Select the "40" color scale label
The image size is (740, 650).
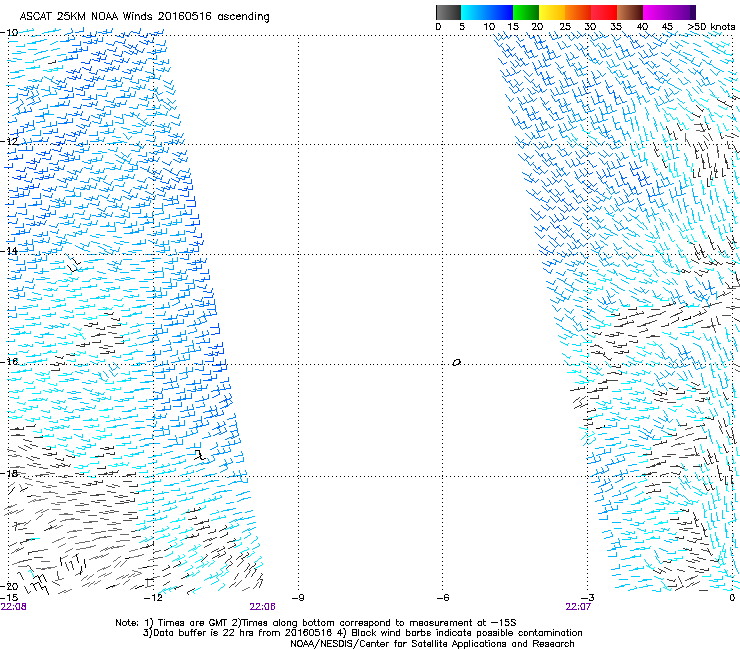click(x=642, y=26)
